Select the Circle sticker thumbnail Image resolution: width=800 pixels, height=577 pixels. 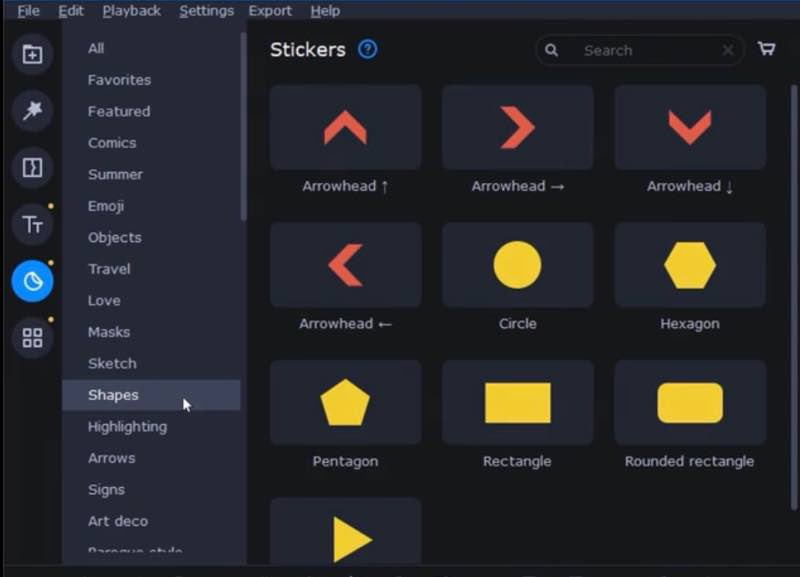point(517,265)
